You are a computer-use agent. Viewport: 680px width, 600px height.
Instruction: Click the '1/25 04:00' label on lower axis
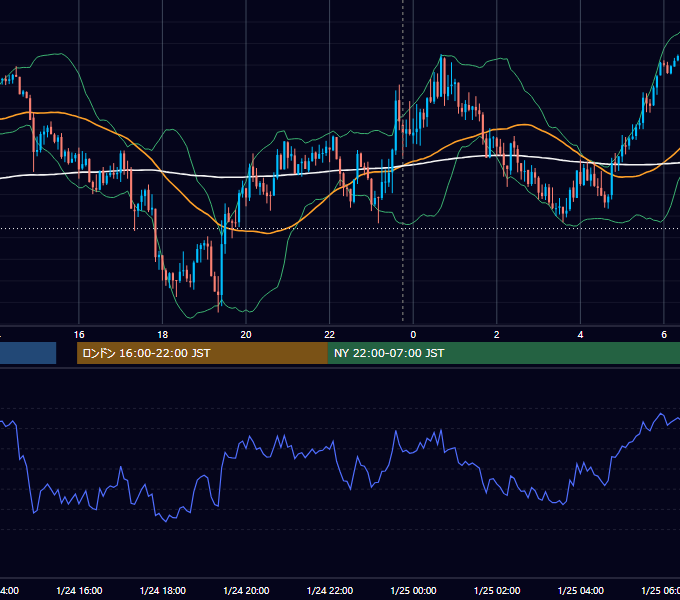(581, 590)
